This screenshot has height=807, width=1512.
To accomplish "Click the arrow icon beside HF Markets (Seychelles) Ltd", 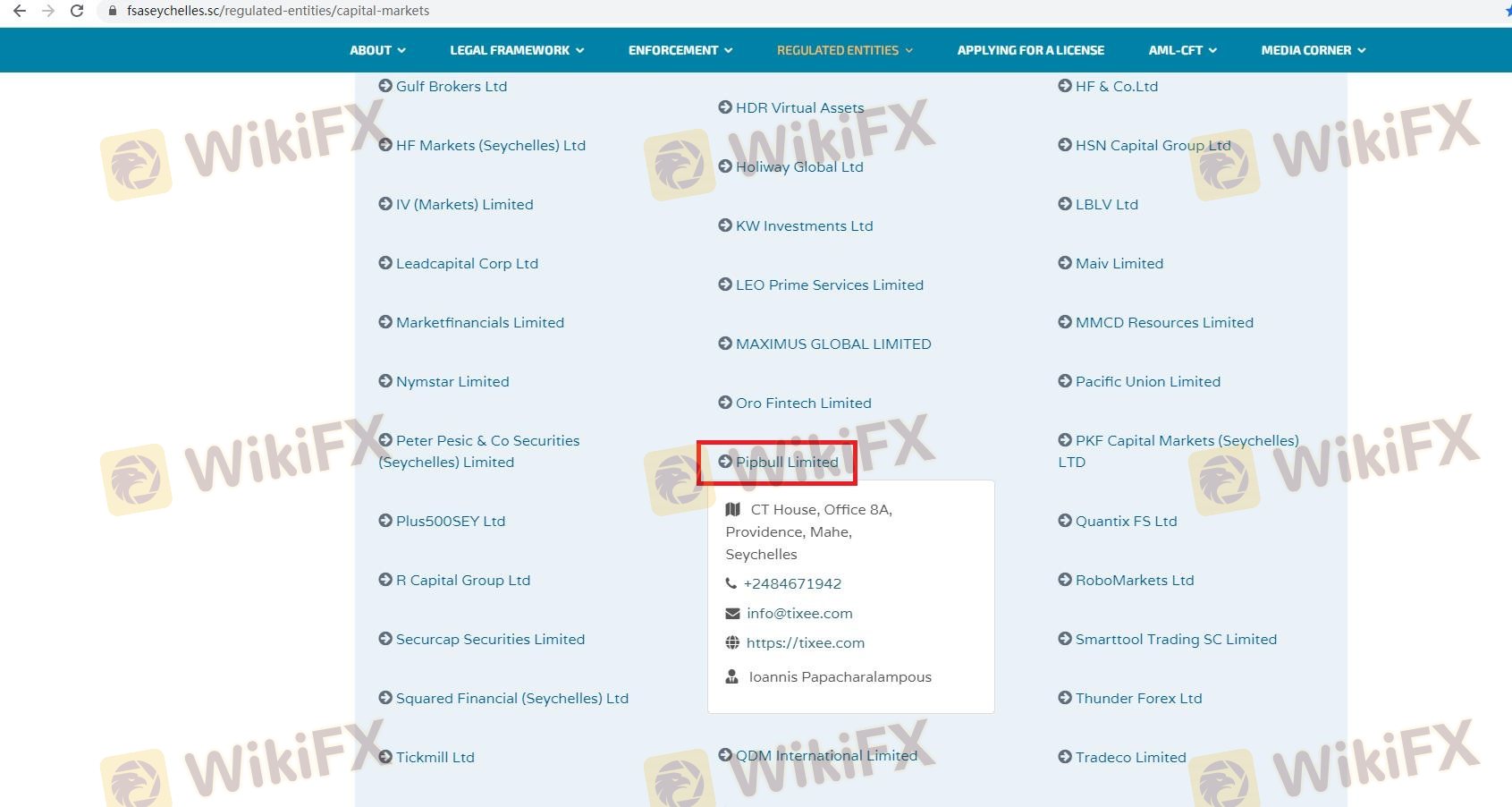I will (385, 145).
